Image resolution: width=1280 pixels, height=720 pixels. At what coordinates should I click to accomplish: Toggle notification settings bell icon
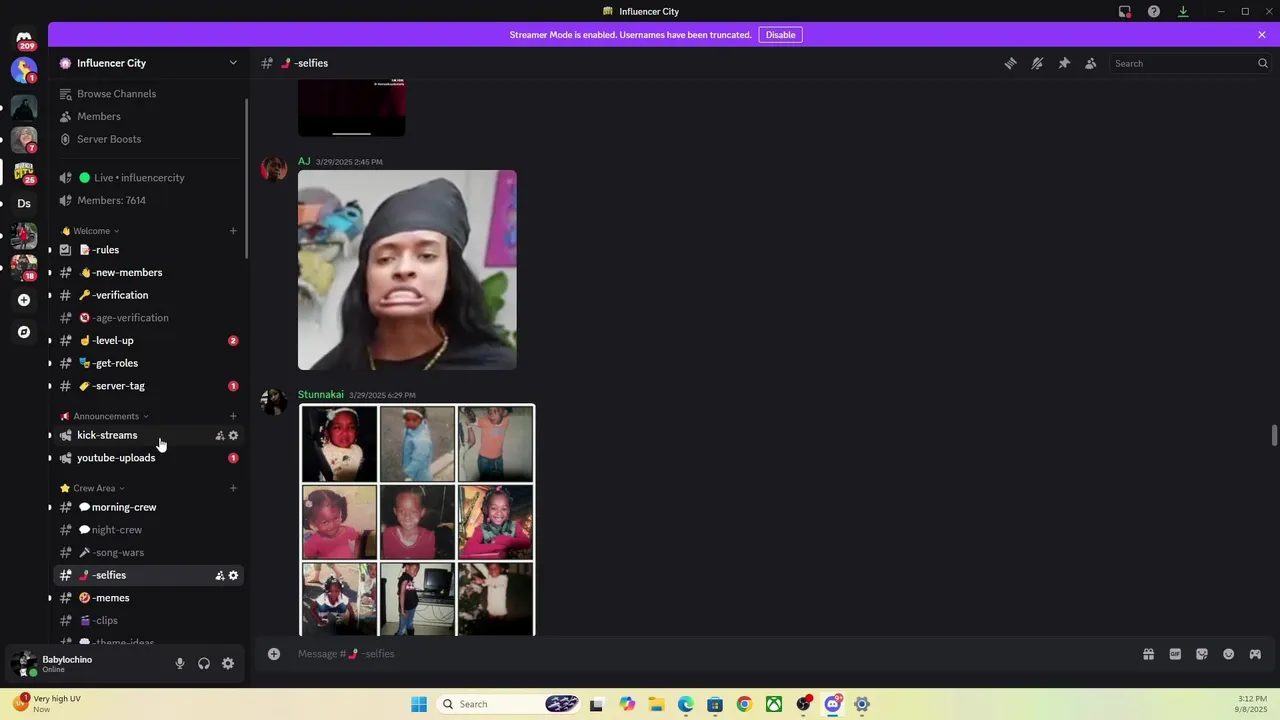pyautogui.click(x=1037, y=63)
